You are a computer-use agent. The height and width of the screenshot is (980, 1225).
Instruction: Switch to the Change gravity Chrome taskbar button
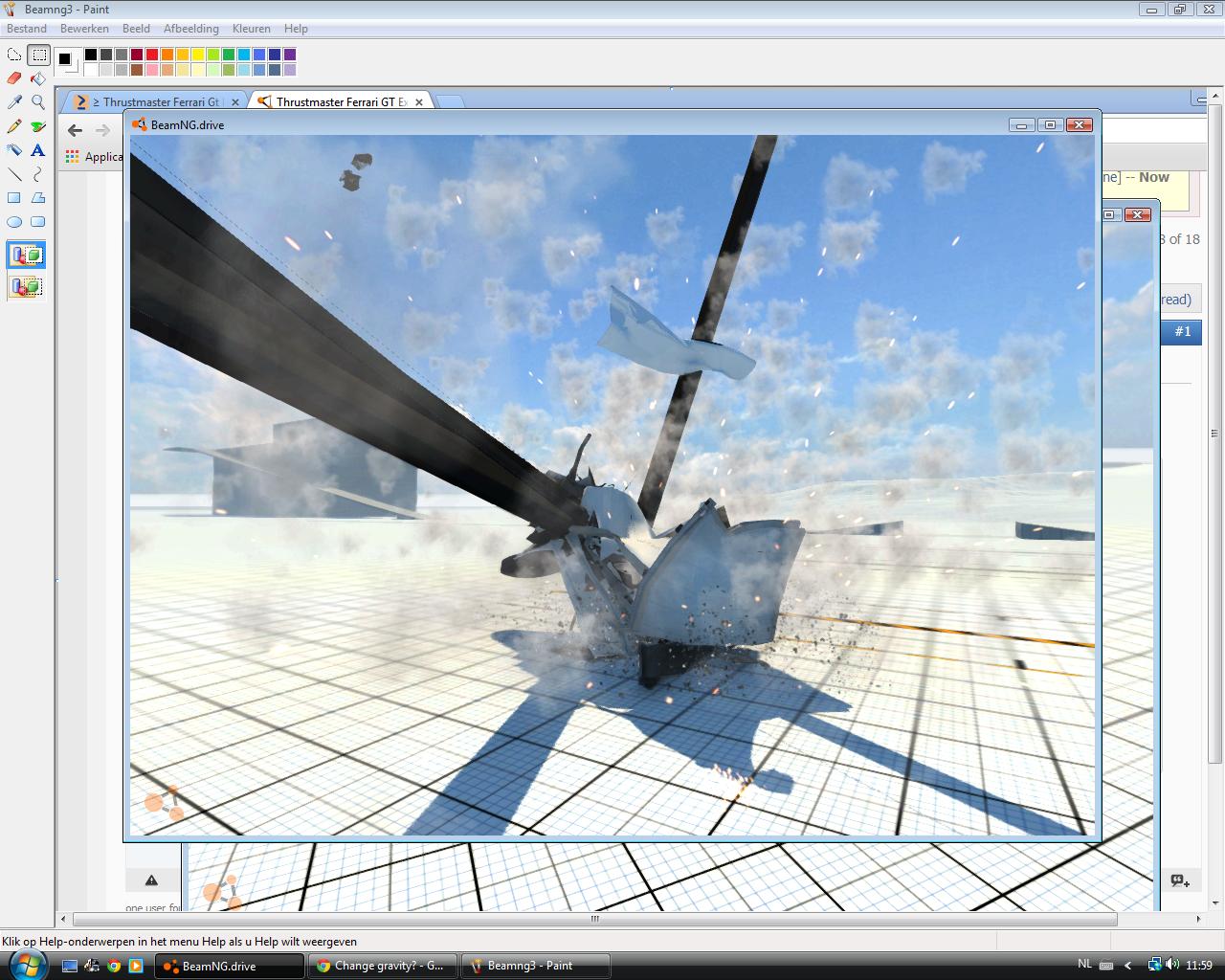point(383,966)
